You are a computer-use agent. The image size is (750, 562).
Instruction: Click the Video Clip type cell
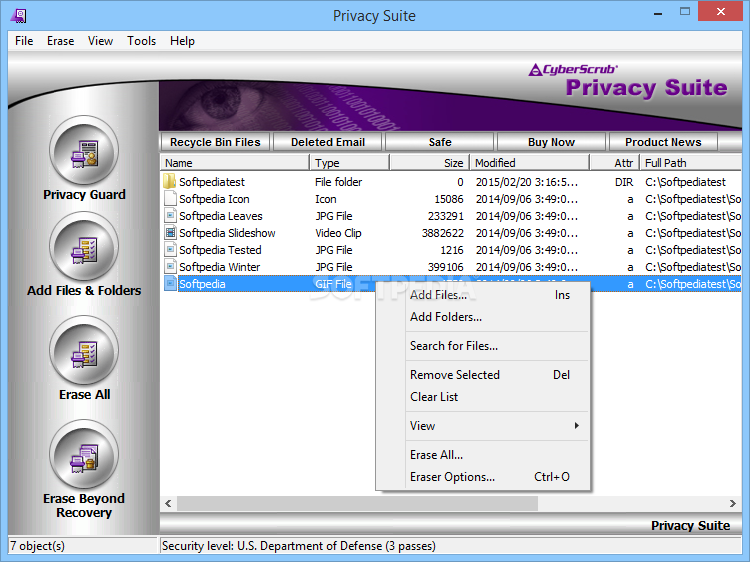click(338, 233)
